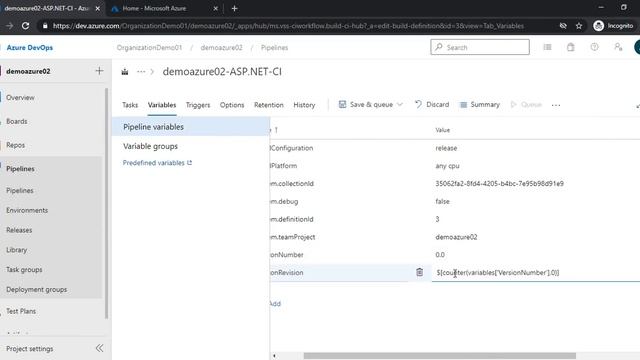
Task: Open the breadcrumb ellipsis menu
Action: tap(141, 72)
